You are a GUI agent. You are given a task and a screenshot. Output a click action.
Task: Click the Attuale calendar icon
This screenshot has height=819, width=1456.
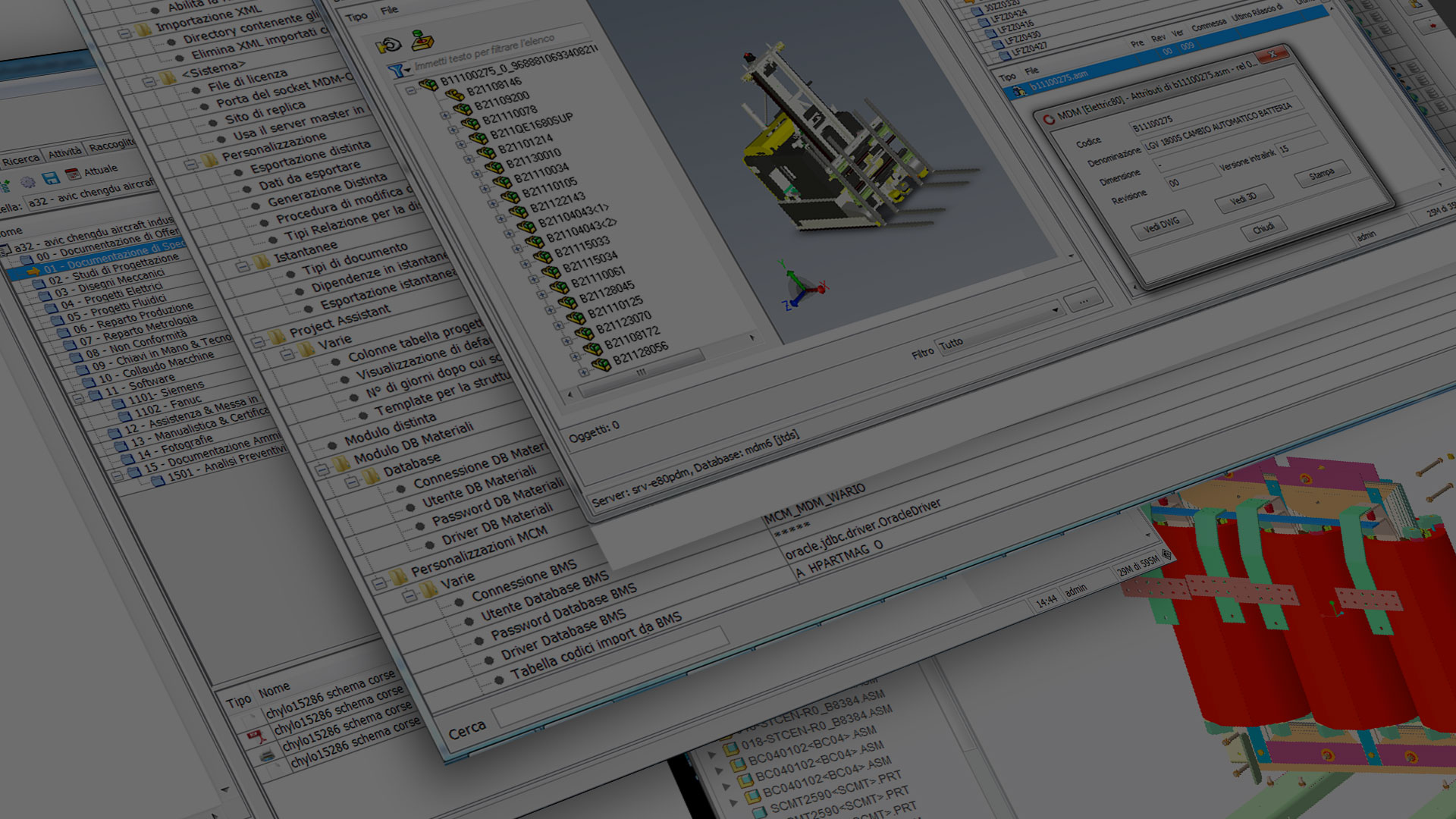[x=73, y=174]
